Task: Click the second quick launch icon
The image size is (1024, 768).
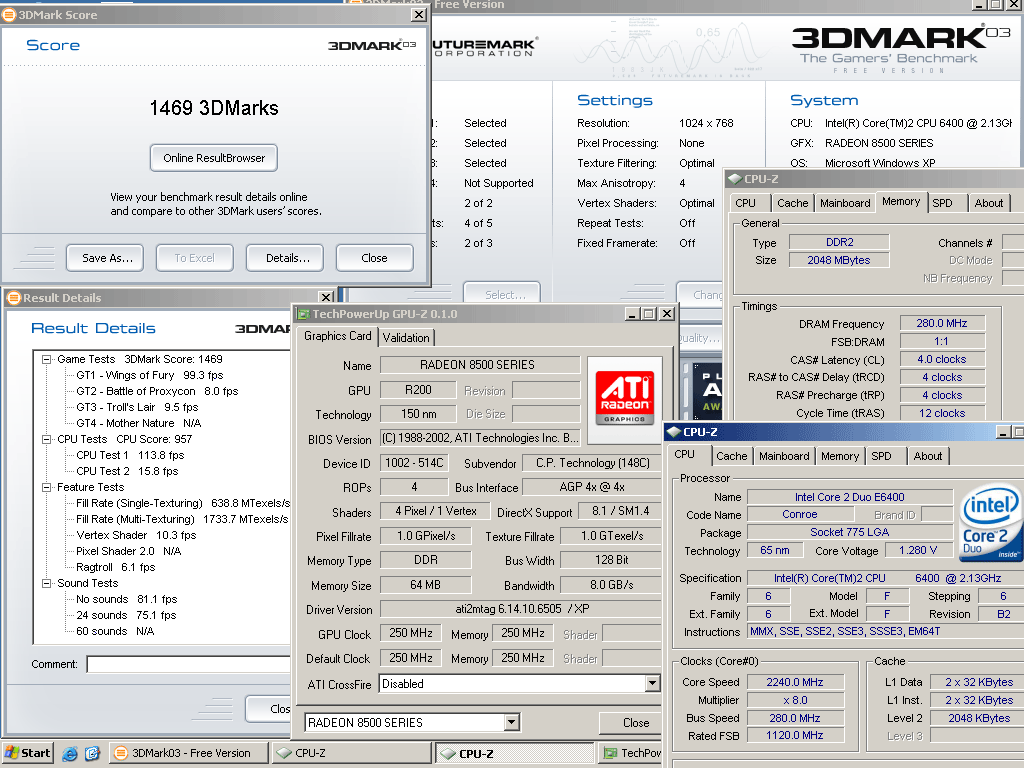Action: click(92, 753)
